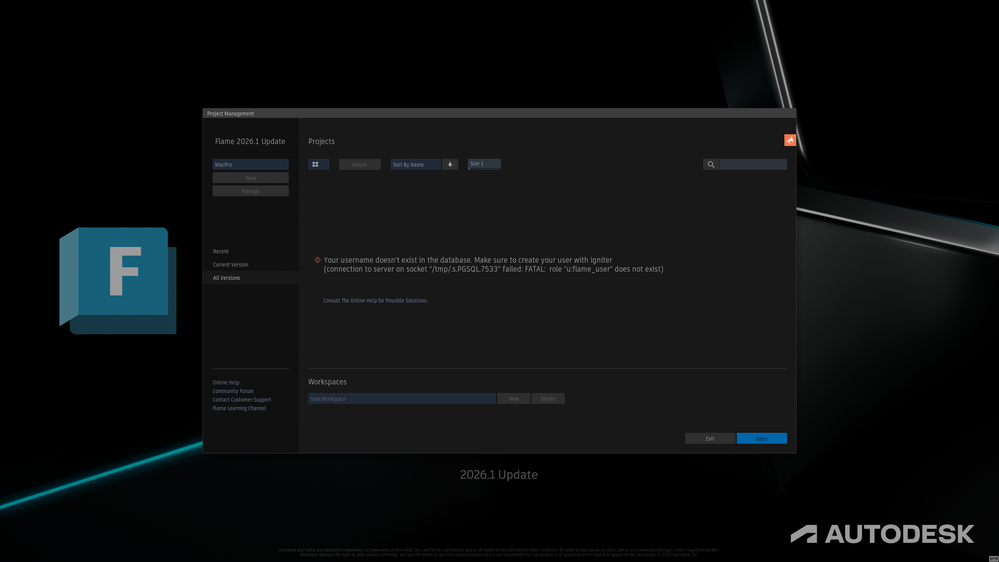999x562 pixels.
Task: Click the sort direction arrow icon
Action: (450, 164)
